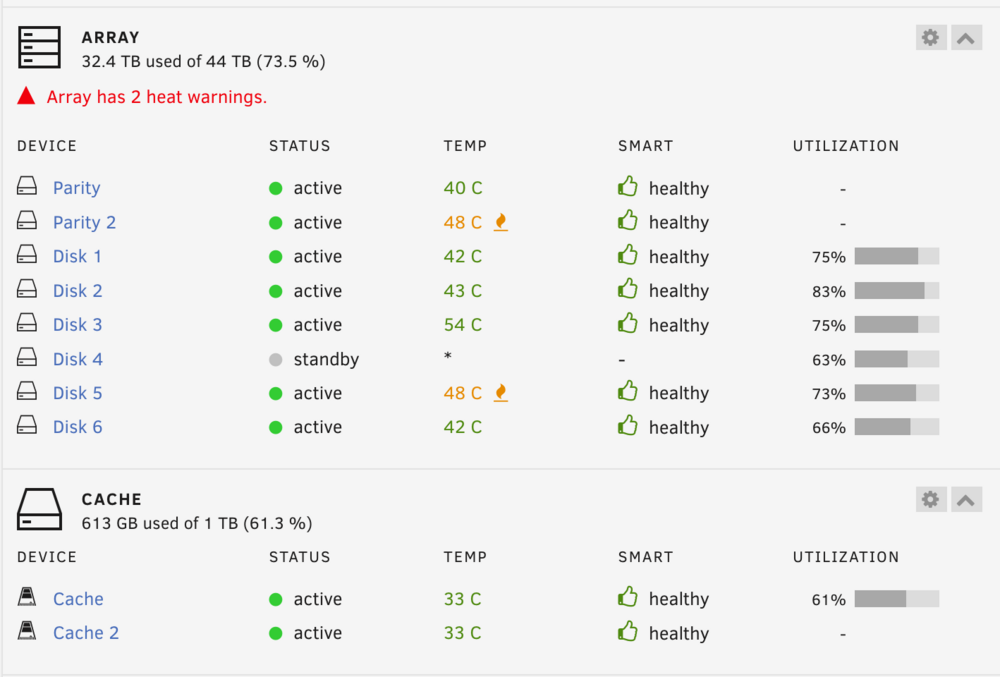Open the Disk 4 device link
Viewport: 1000px width, 677px height.
(x=78, y=359)
